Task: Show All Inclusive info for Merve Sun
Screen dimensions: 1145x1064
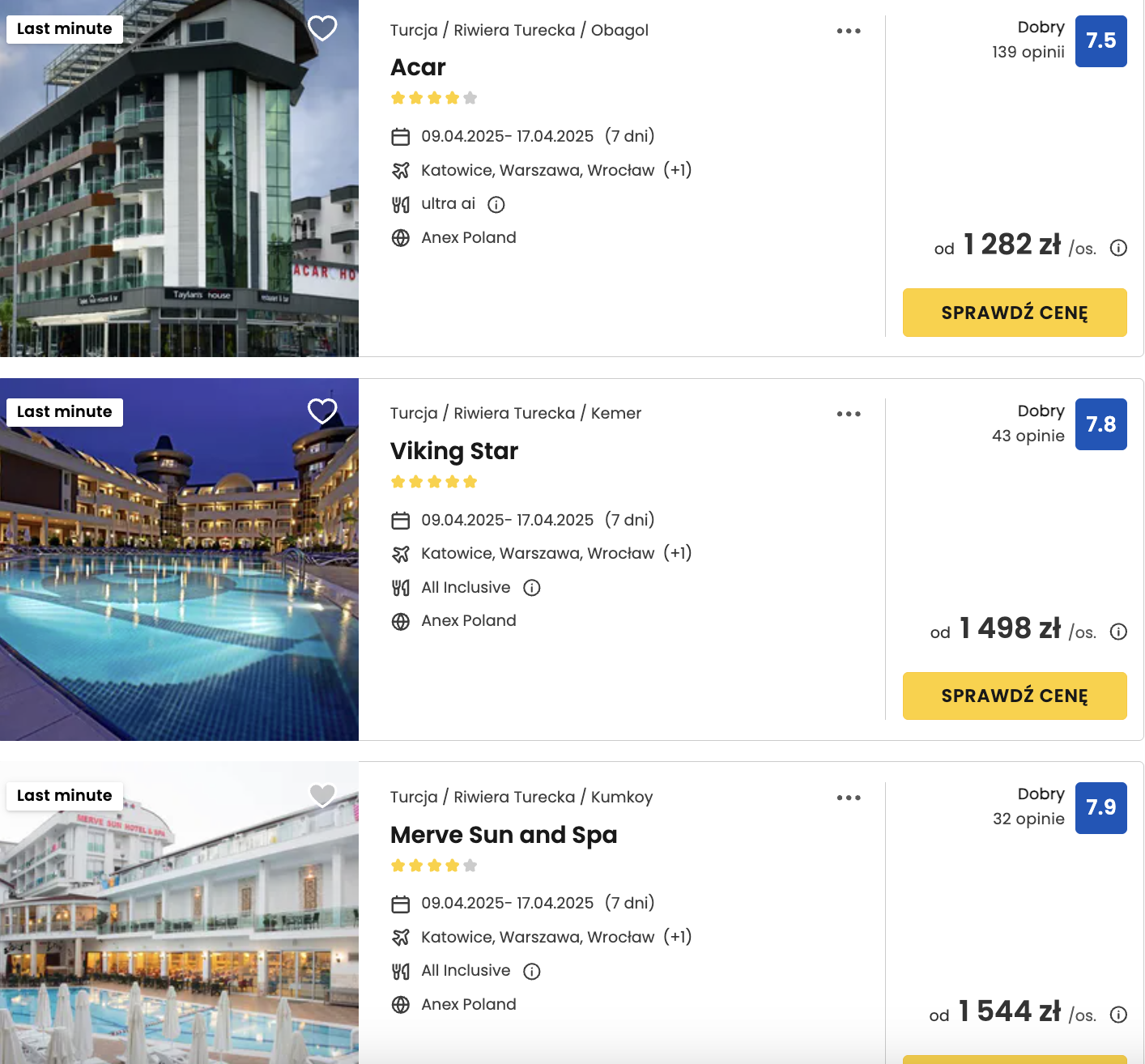Action: (531, 971)
